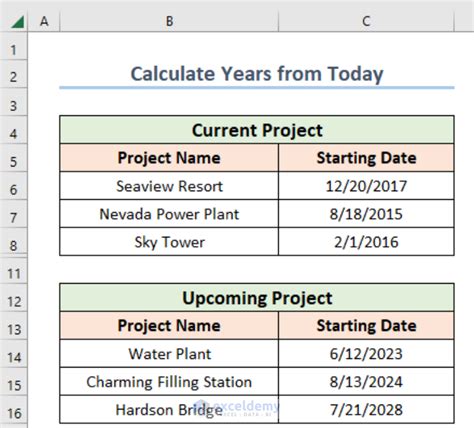
Task: Expand hidden rows between 8 and 11
Action: click(13, 256)
